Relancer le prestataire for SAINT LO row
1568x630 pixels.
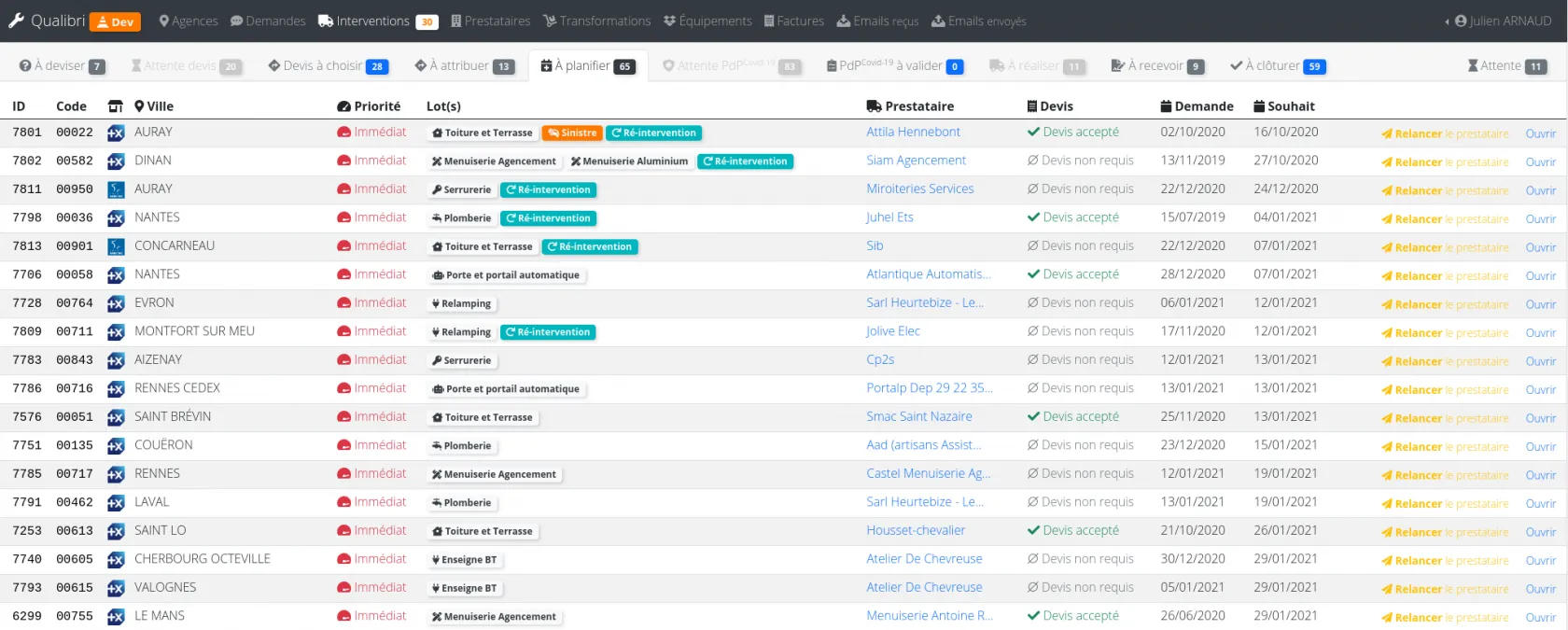pyautogui.click(x=1444, y=532)
